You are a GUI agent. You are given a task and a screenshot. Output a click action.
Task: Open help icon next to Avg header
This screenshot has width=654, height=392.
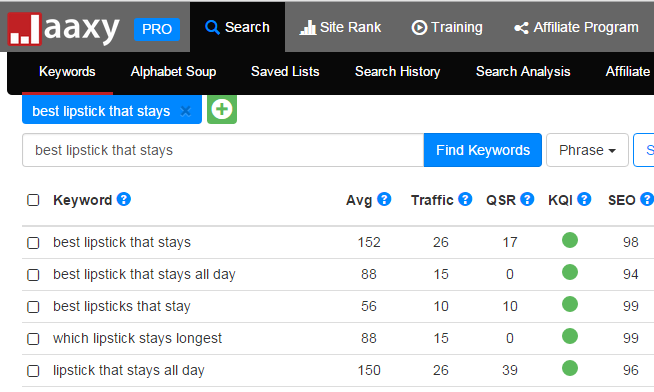pos(384,199)
